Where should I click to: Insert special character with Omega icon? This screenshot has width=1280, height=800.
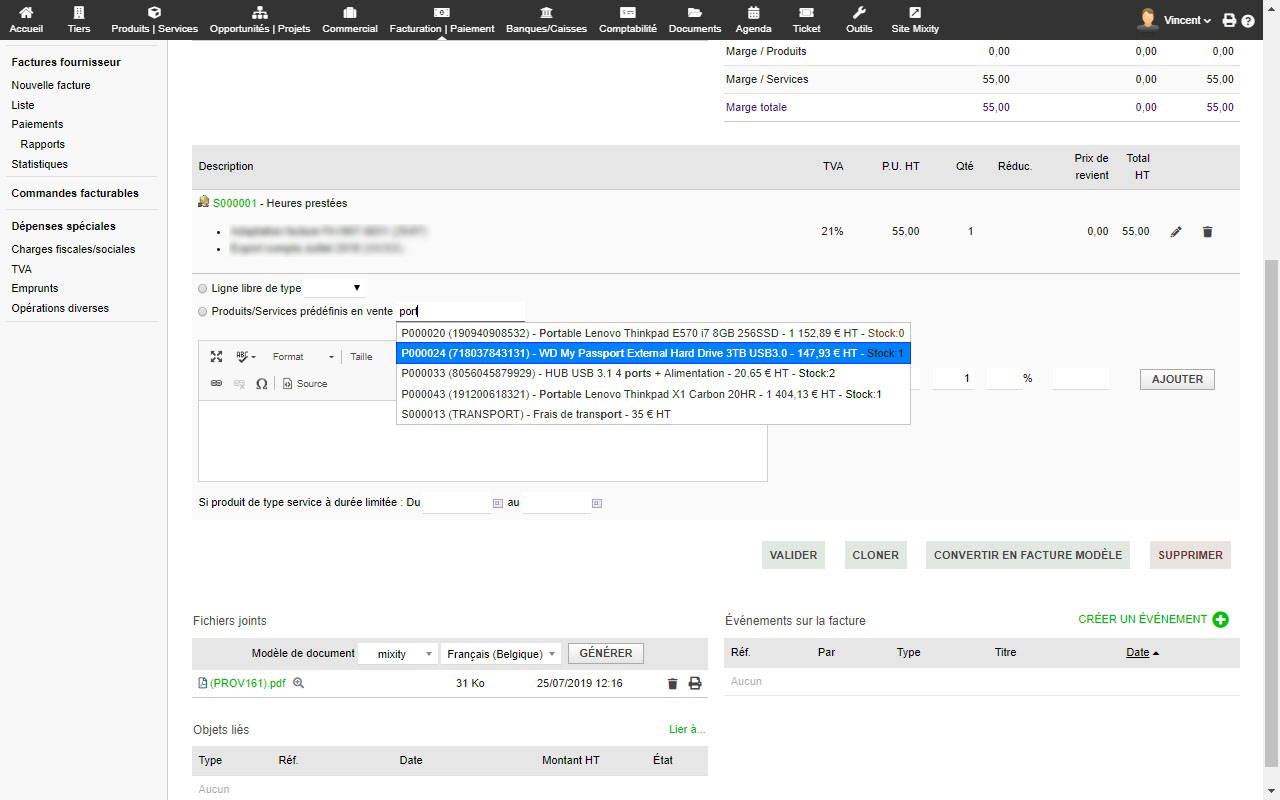click(x=262, y=384)
